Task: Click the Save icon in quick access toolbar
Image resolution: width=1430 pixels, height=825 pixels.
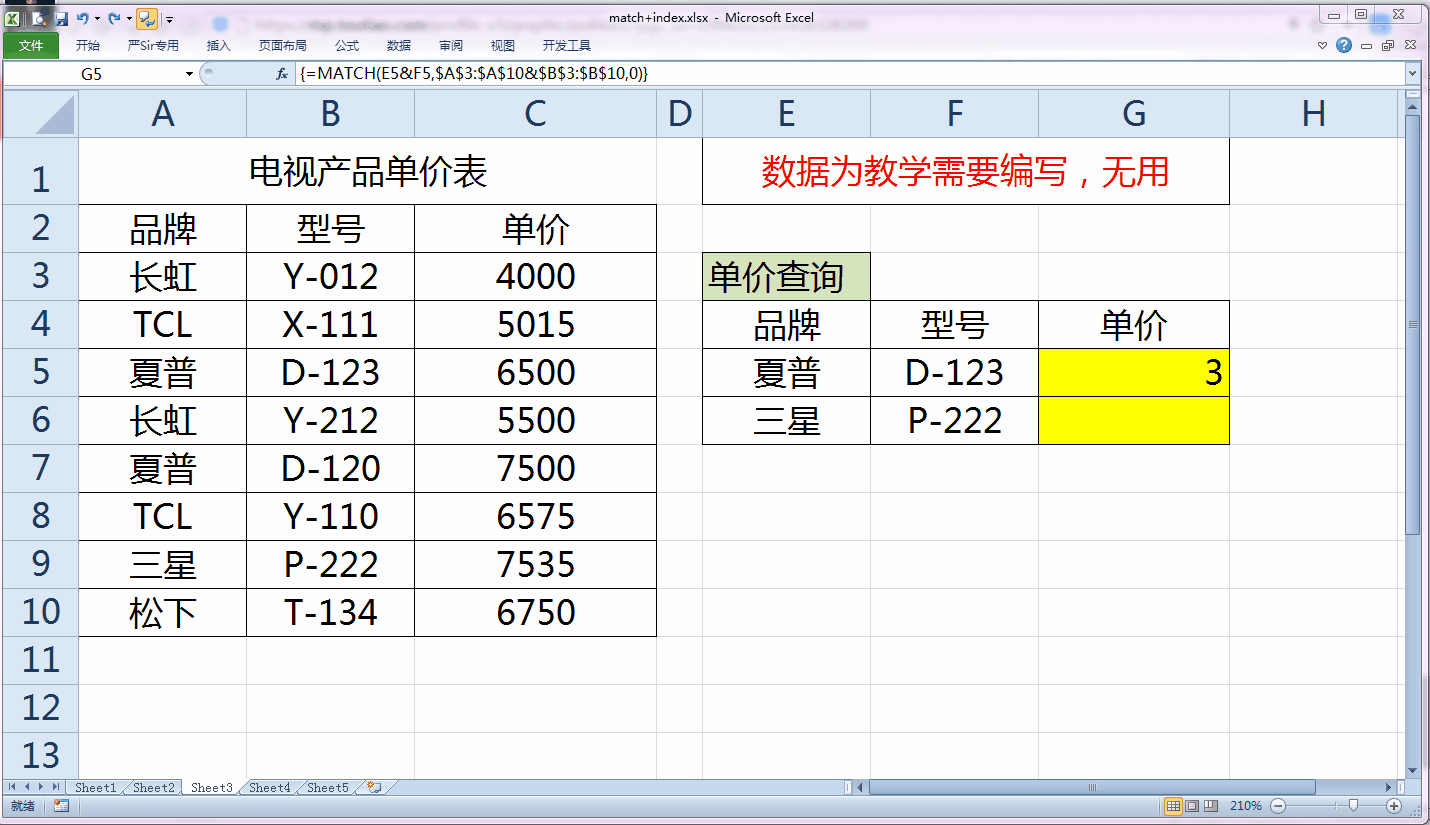Action: pyautogui.click(x=62, y=19)
